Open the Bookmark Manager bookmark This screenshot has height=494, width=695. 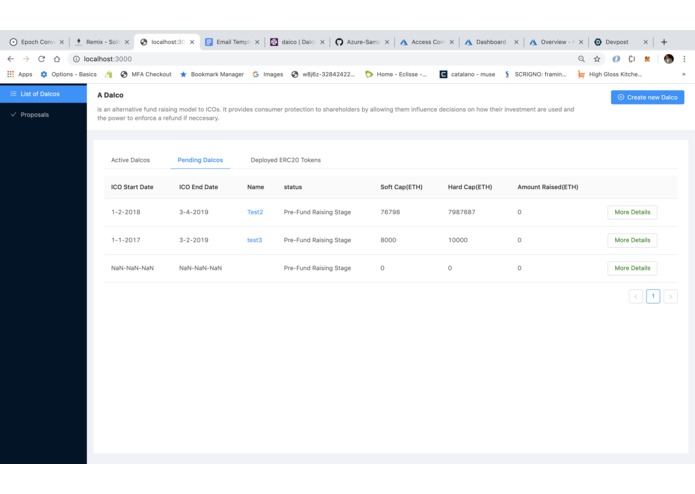click(212, 74)
